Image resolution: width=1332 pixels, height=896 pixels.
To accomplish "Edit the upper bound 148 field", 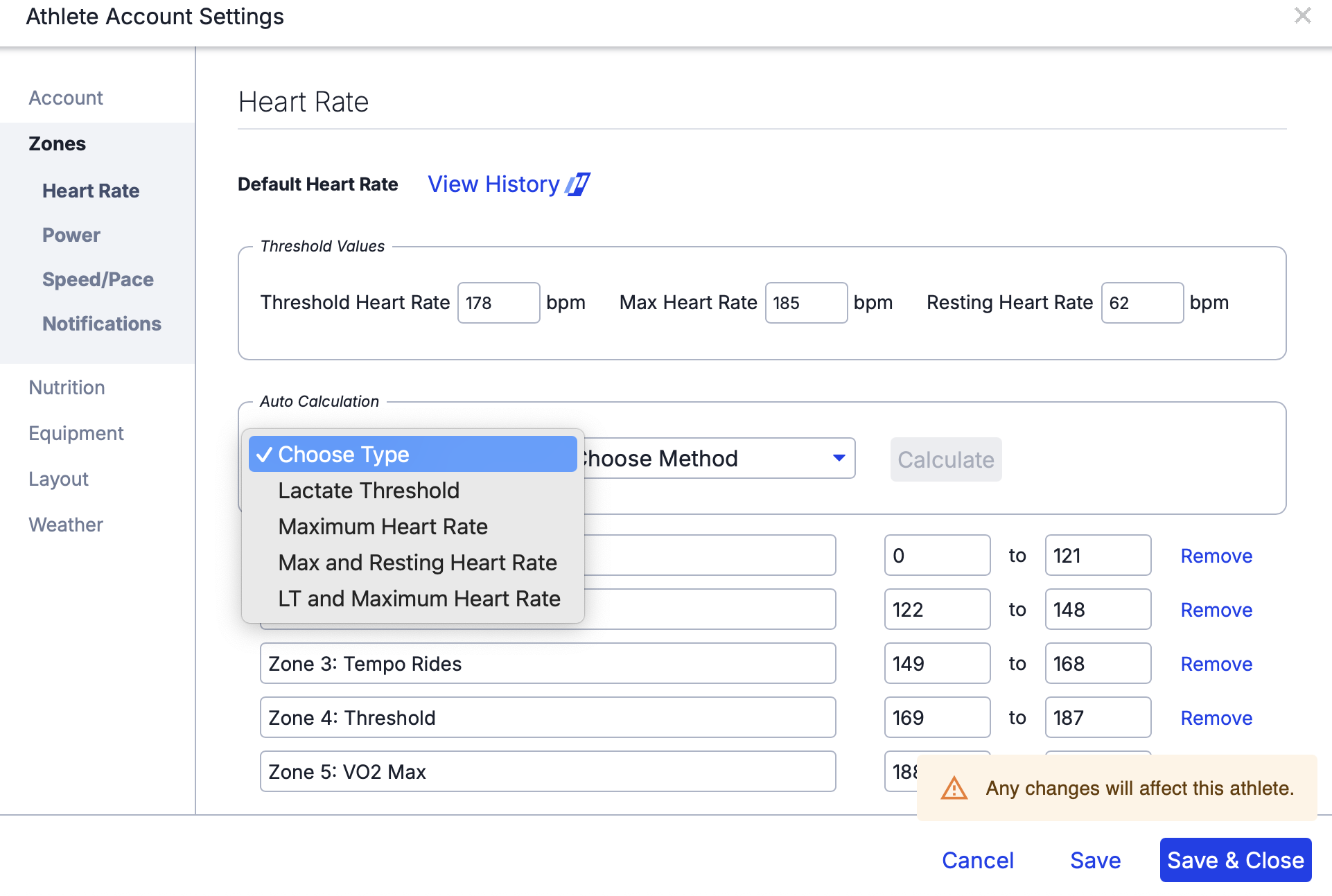I will pos(1098,609).
